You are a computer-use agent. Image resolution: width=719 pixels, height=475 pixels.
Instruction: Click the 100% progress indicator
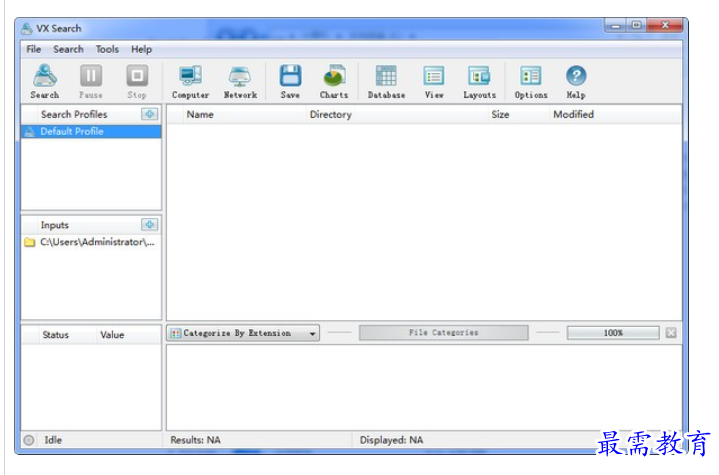pos(613,333)
